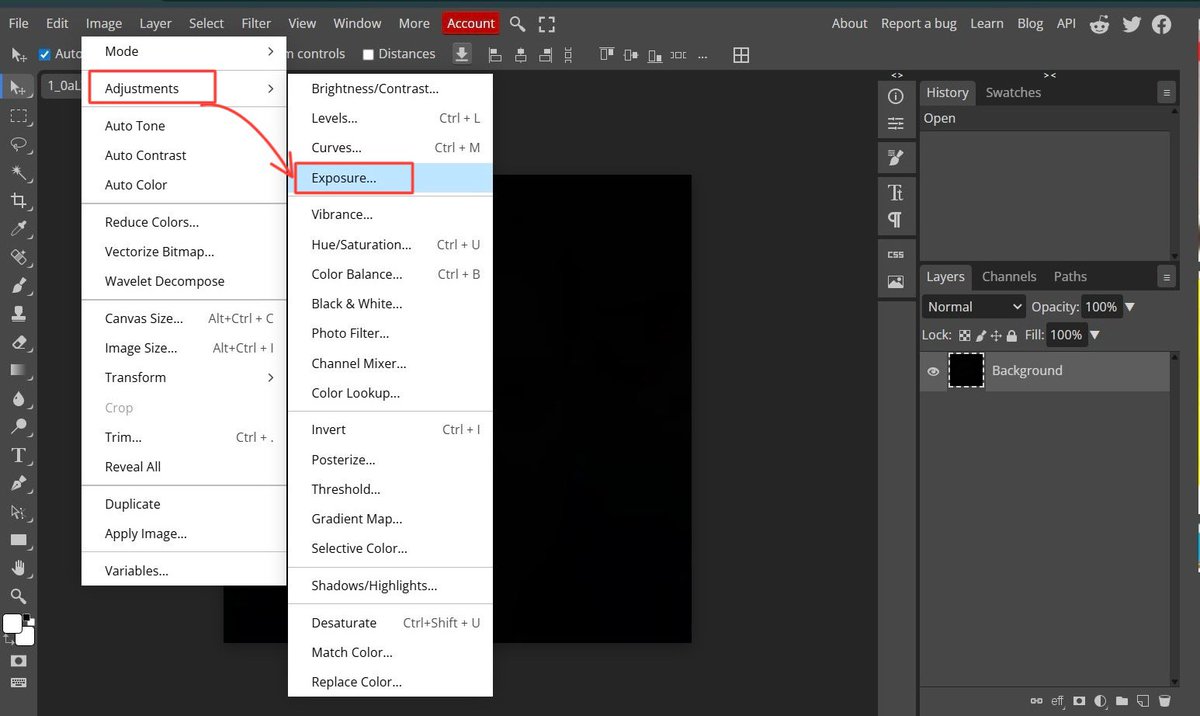This screenshot has width=1200, height=716.
Task: Select the Hand tool
Action: pyautogui.click(x=18, y=568)
